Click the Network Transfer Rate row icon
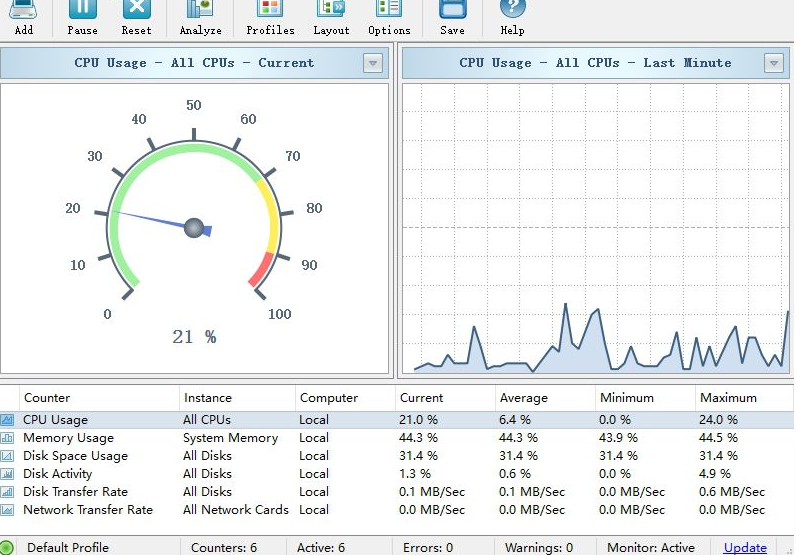 tap(8, 510)
